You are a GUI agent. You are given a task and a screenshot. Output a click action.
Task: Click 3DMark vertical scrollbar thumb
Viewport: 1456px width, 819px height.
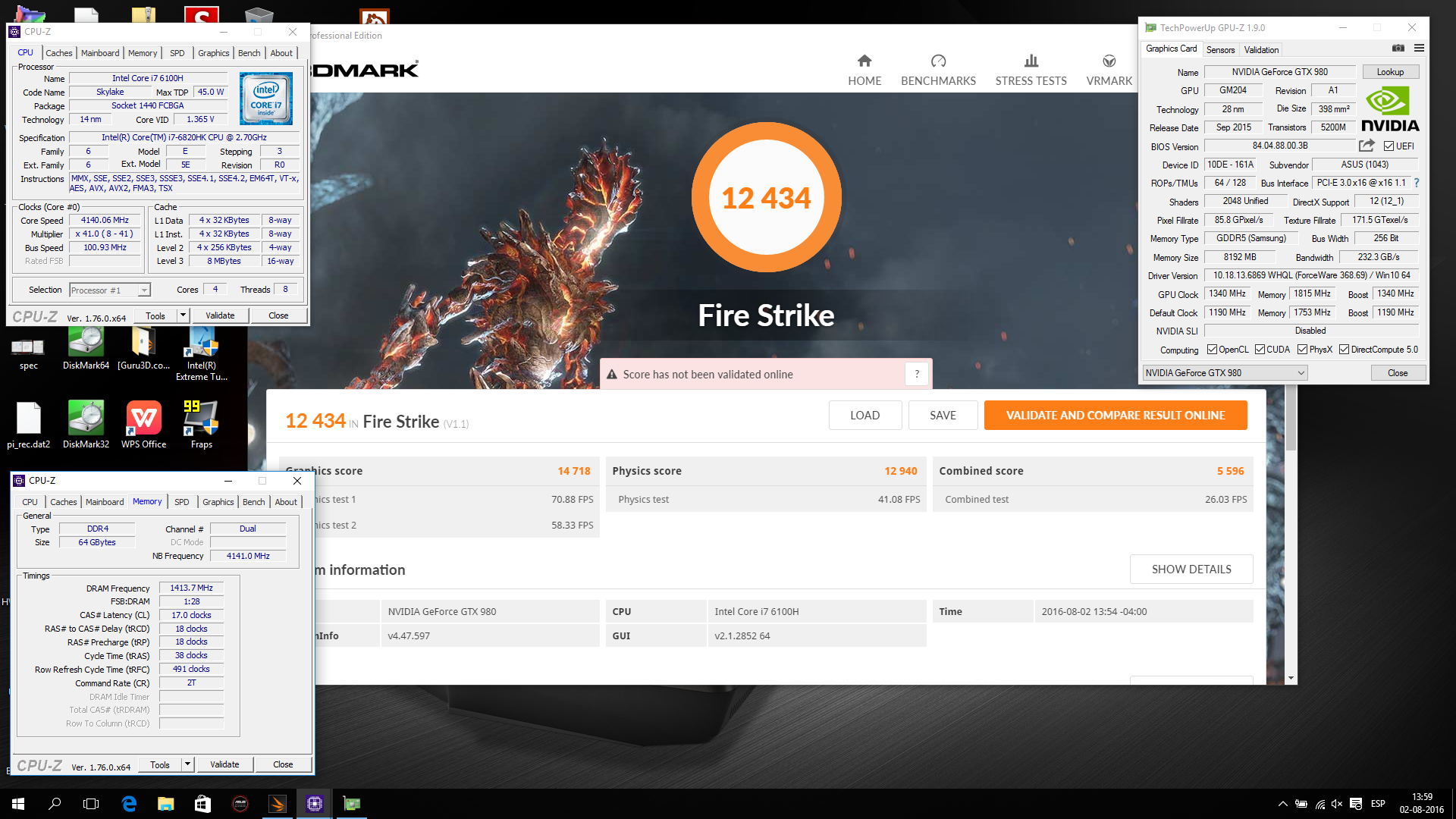[x=1291, y=419]
